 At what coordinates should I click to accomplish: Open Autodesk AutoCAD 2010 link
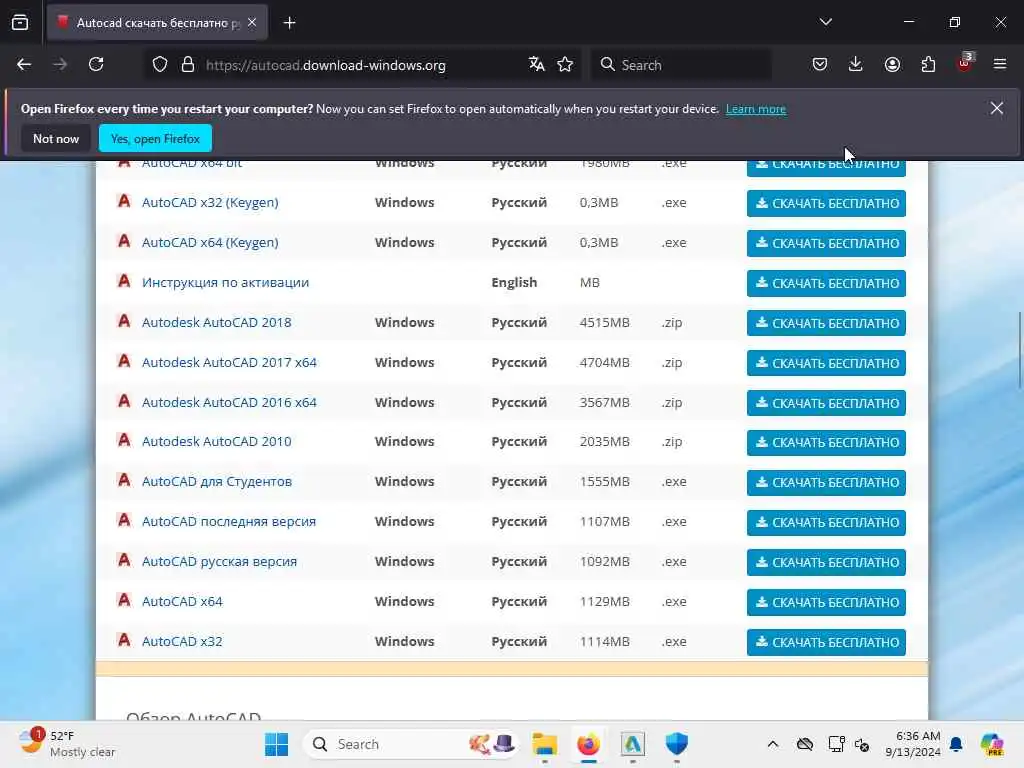pos(216,441)
